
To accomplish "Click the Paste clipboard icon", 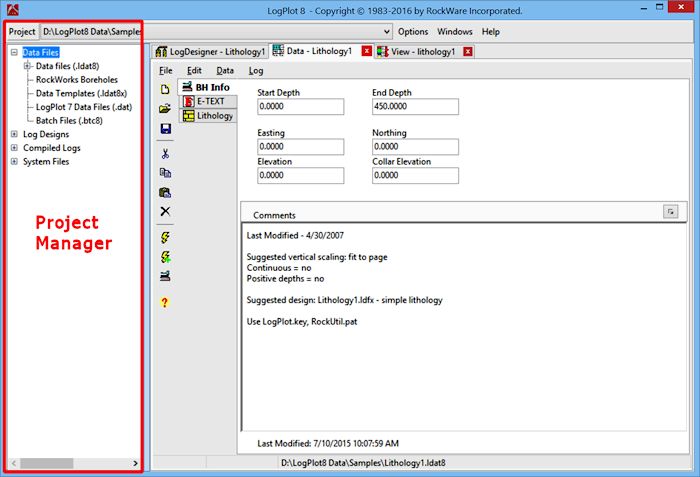I will click(165, 192).
